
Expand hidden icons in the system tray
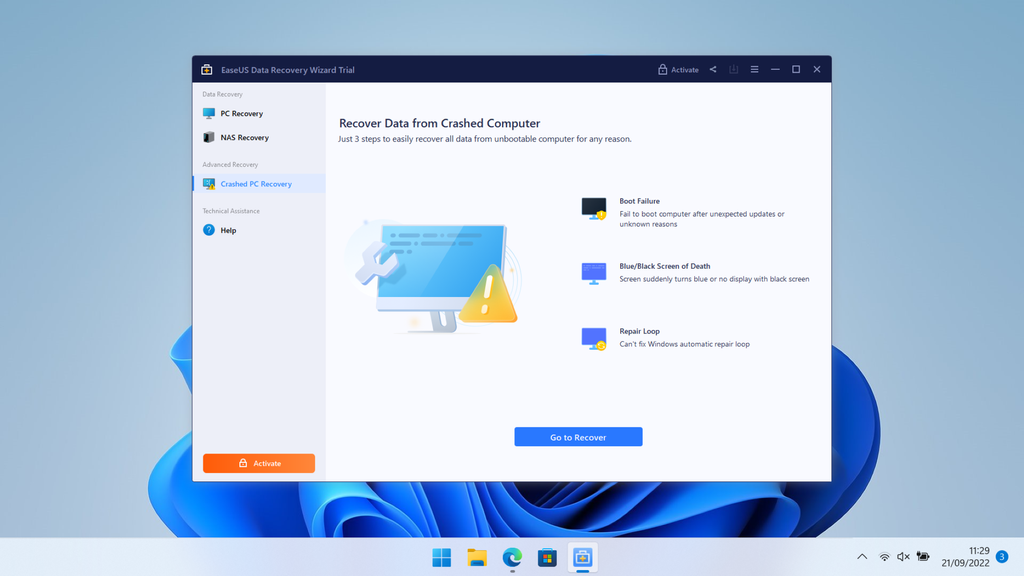click(x=862, y=557)
